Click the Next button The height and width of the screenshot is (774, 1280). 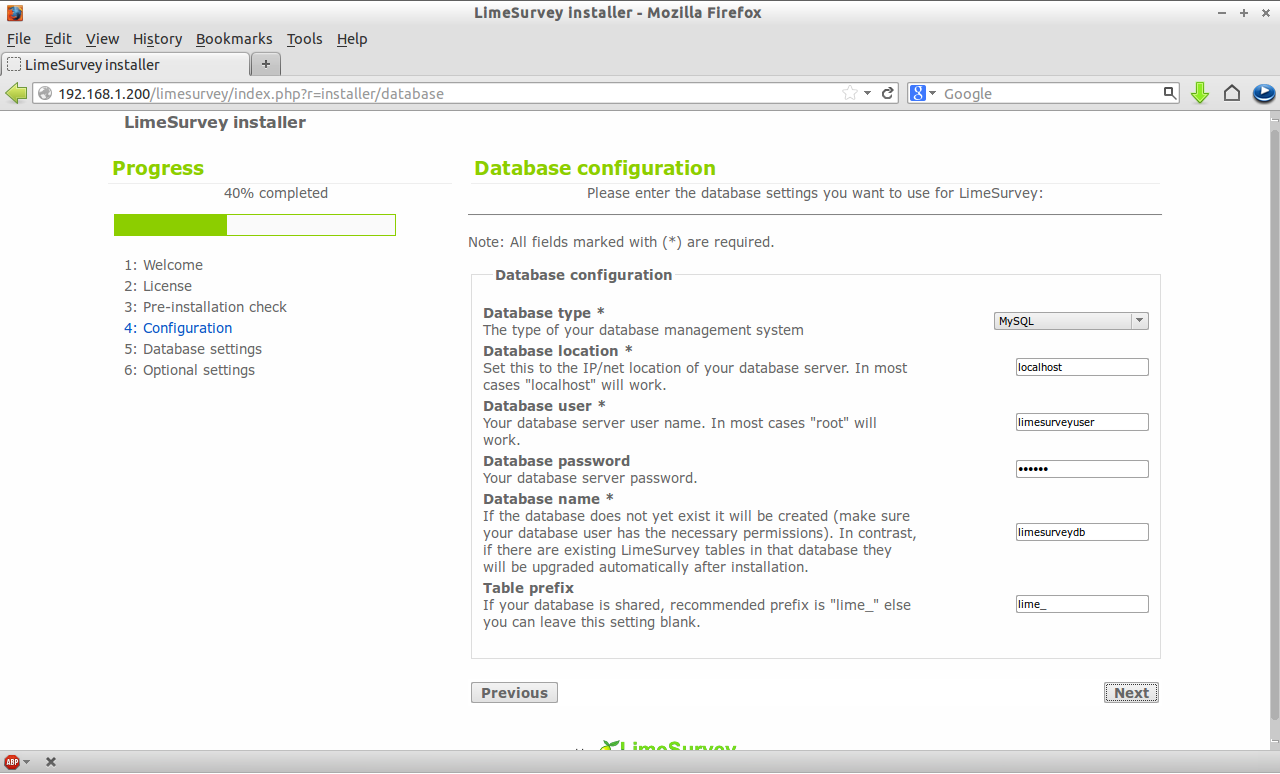1131,693
